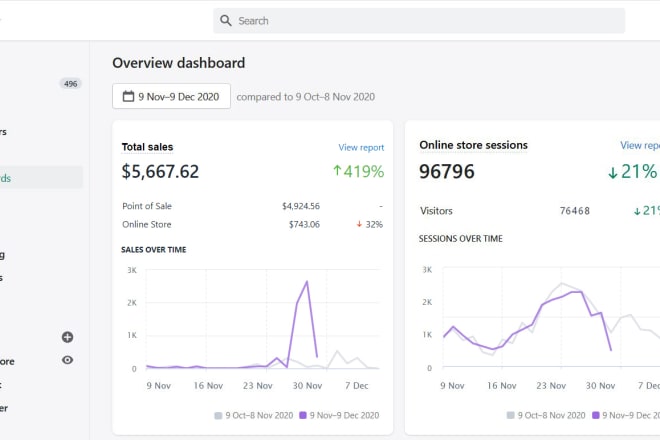
Task: Open the 9 Nov–9 Dec 2020 date picker
Action: pyautogui.click(x=171, y=96)
